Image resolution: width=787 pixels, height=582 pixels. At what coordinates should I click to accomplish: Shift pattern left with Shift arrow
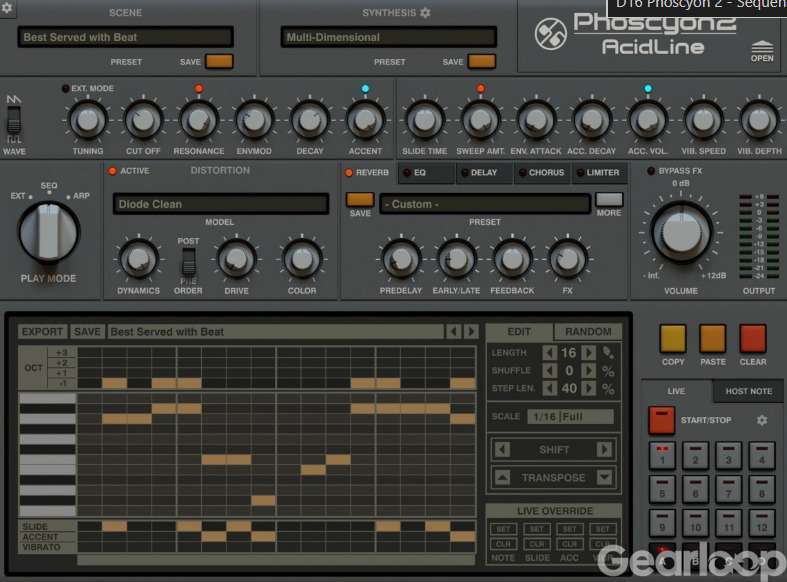503,450
